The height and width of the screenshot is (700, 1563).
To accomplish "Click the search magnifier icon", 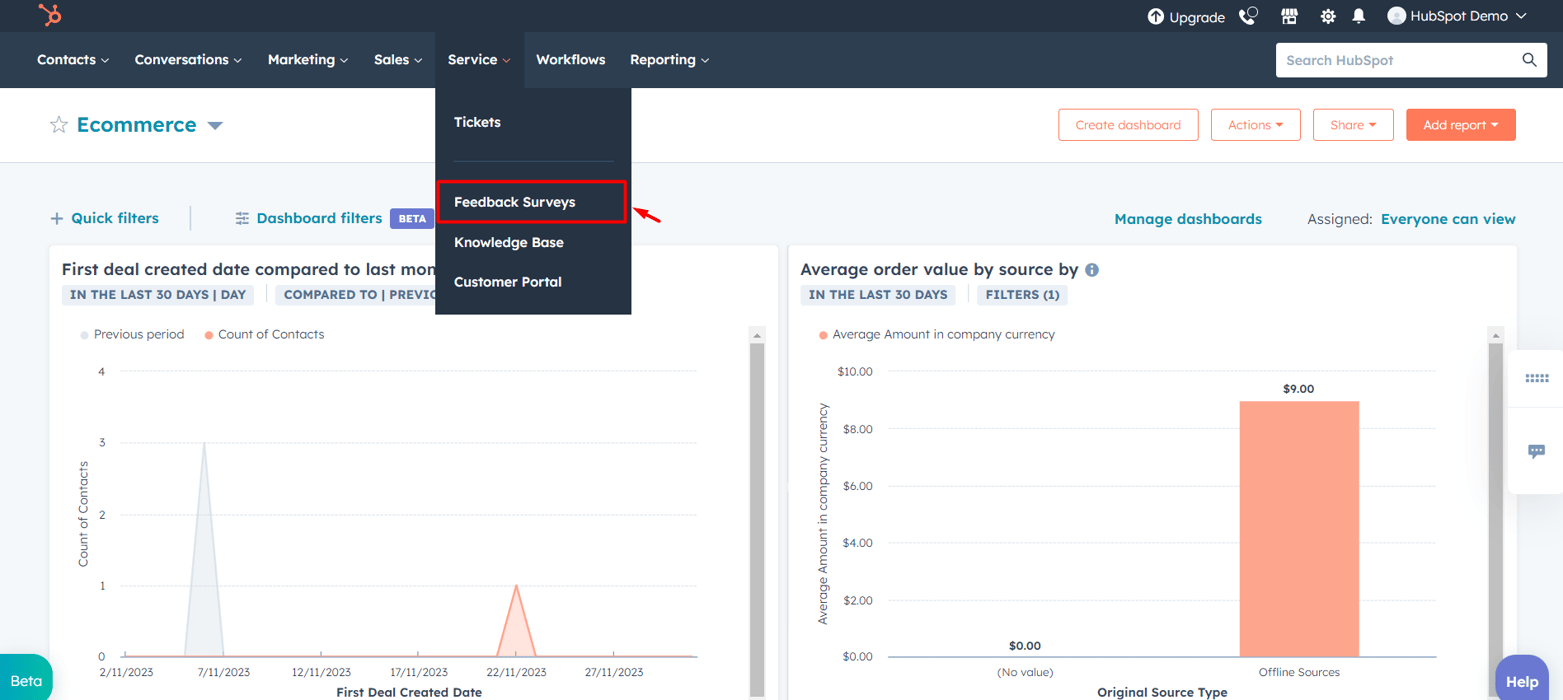I will [x=1528, y=59].
